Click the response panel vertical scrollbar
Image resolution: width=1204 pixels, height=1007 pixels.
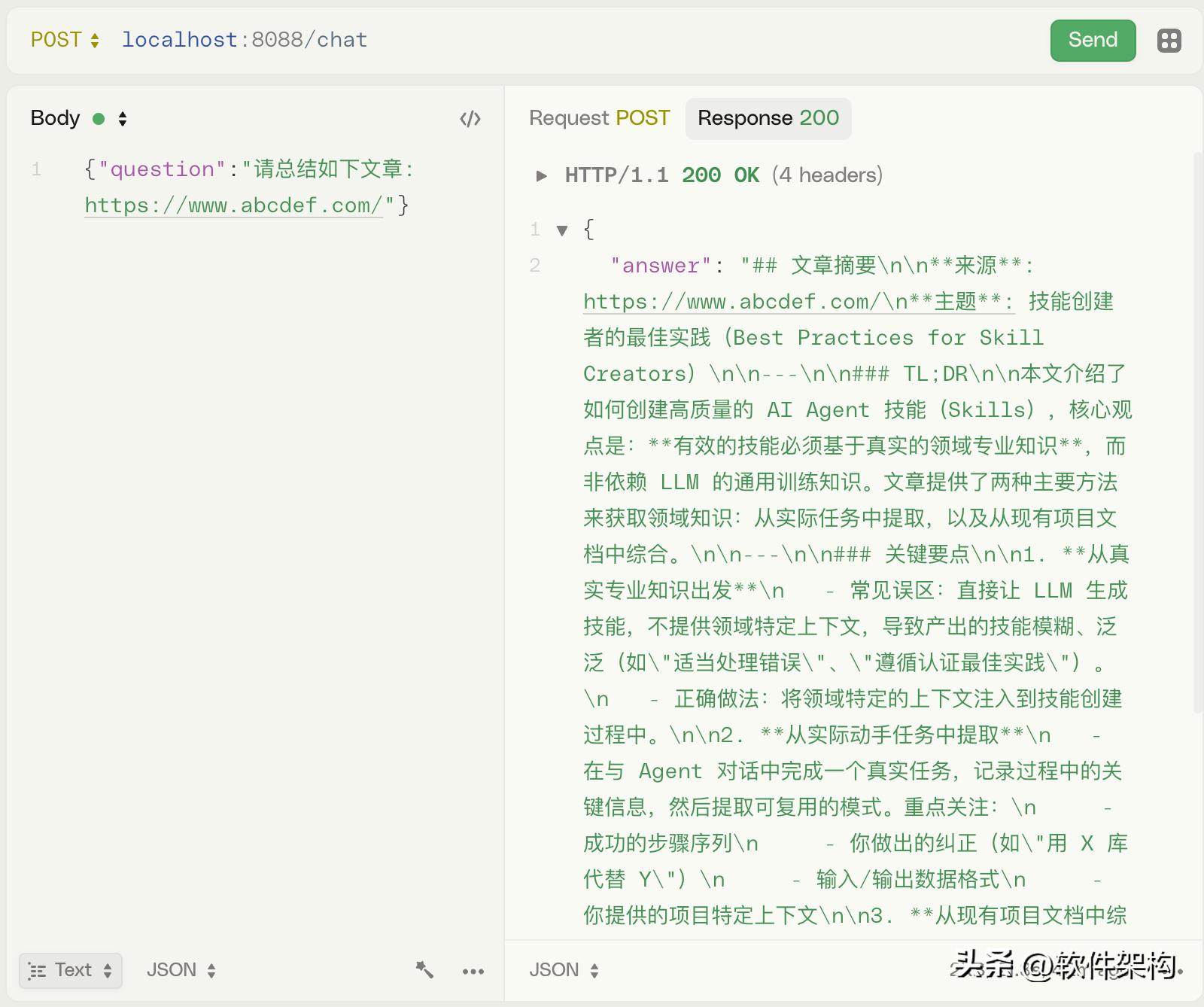(1197, 433)
